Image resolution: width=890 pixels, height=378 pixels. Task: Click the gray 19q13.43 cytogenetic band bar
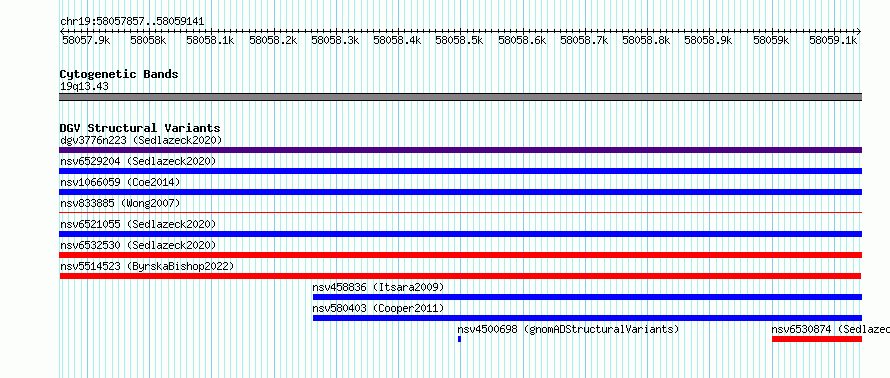click(460, 97)
